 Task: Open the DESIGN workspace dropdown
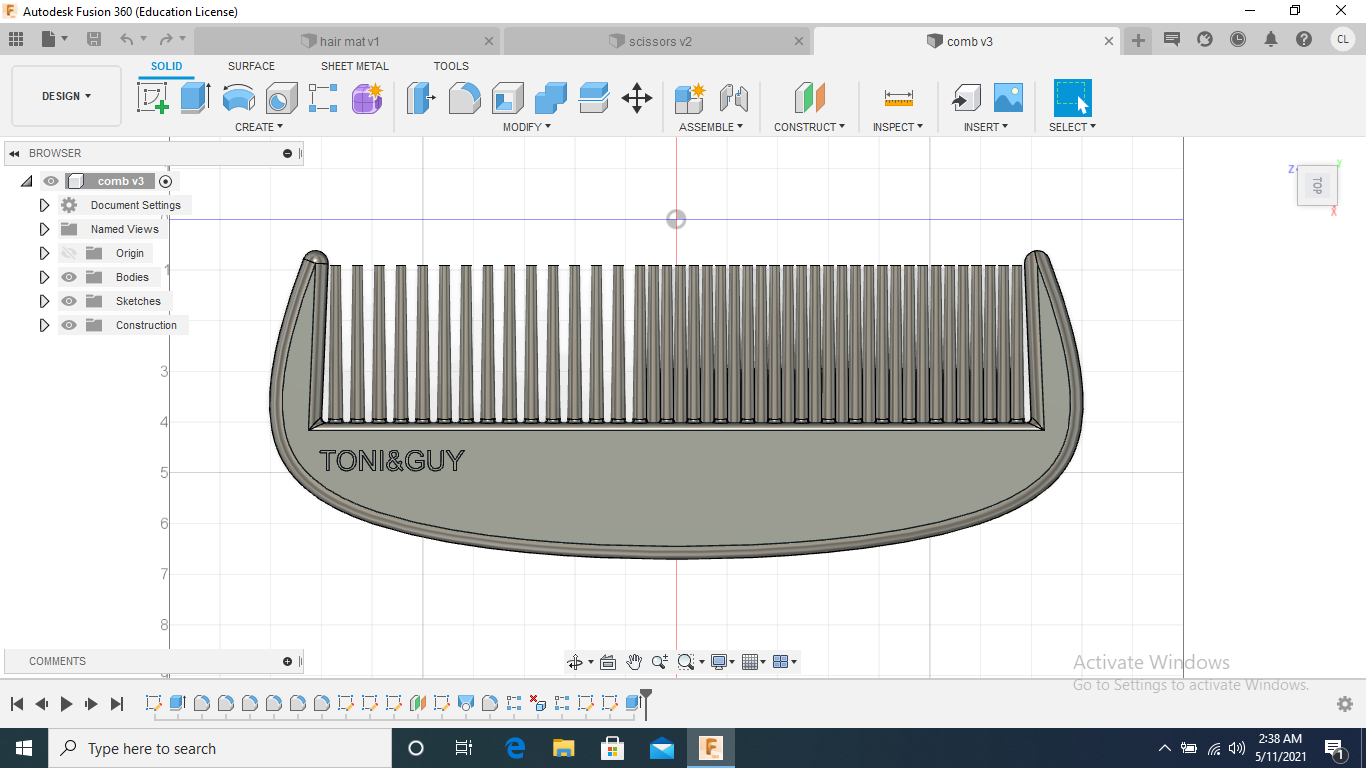(66, 96)
